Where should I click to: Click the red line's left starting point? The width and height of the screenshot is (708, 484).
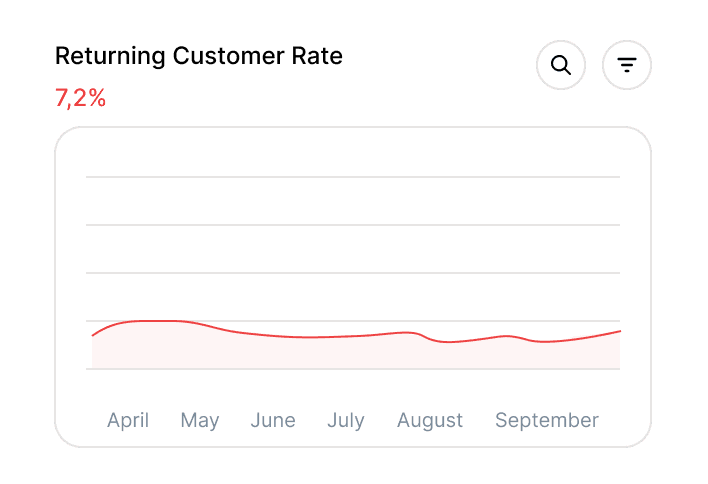click(x=93, y=335)
